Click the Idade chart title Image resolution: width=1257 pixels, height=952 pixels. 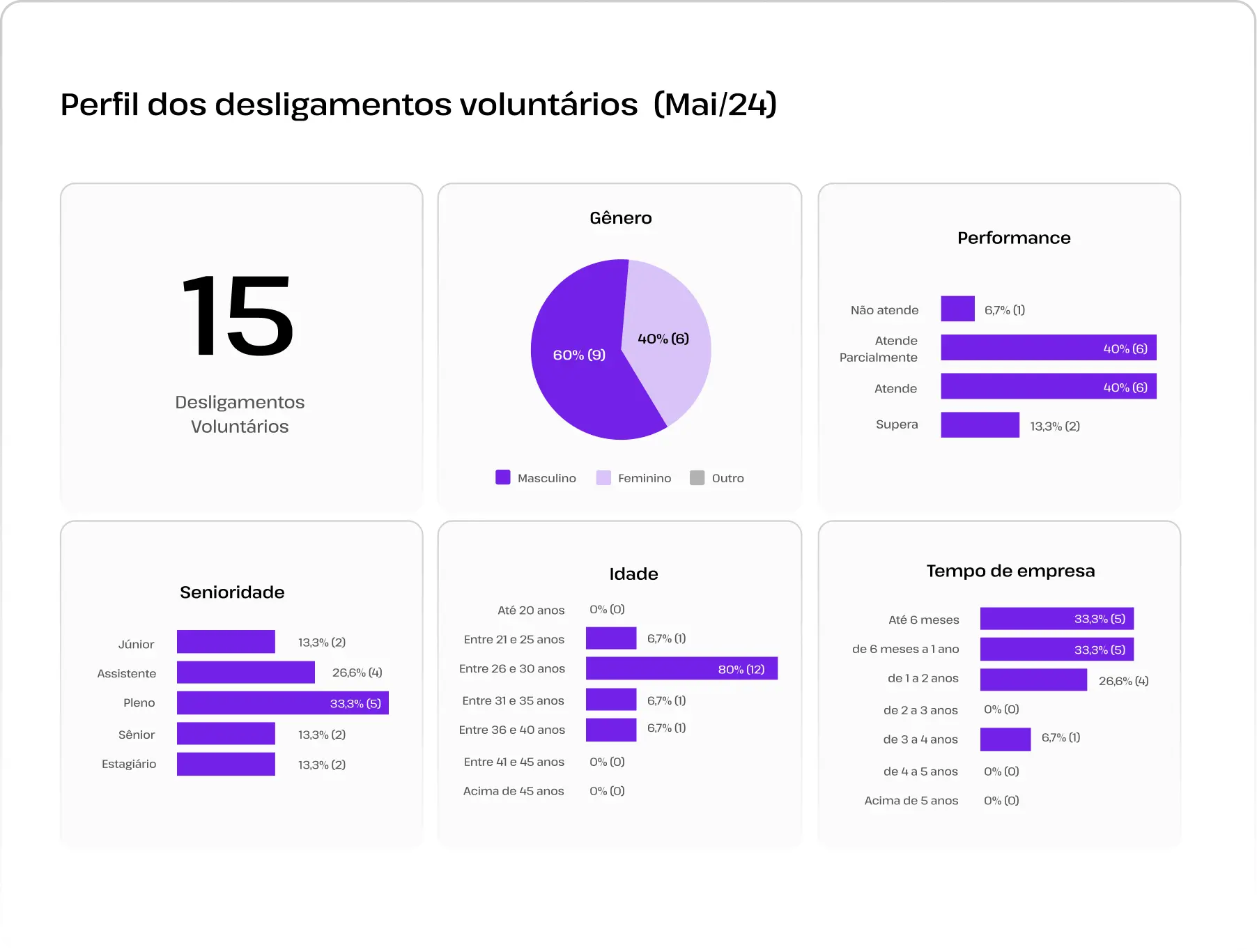coord(633,574)
